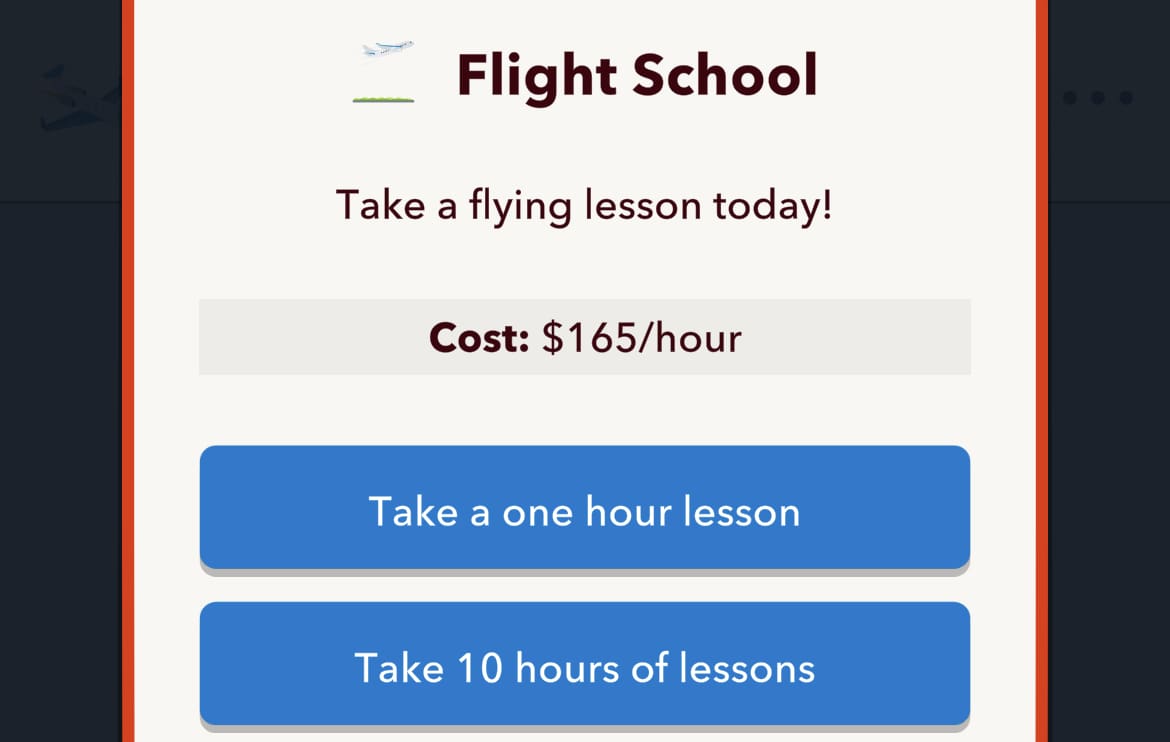1170x742 pixels.
Task: Select the upper blue lesson button
Action: pos(585,511)
